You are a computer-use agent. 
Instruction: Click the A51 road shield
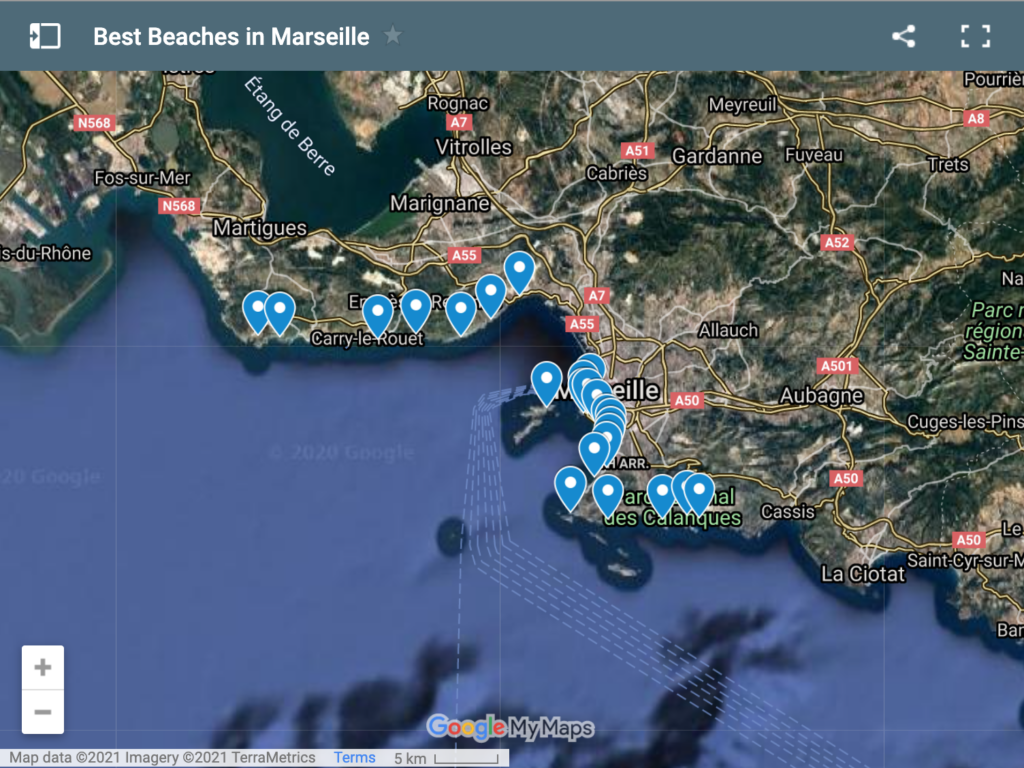click(637, 151)
